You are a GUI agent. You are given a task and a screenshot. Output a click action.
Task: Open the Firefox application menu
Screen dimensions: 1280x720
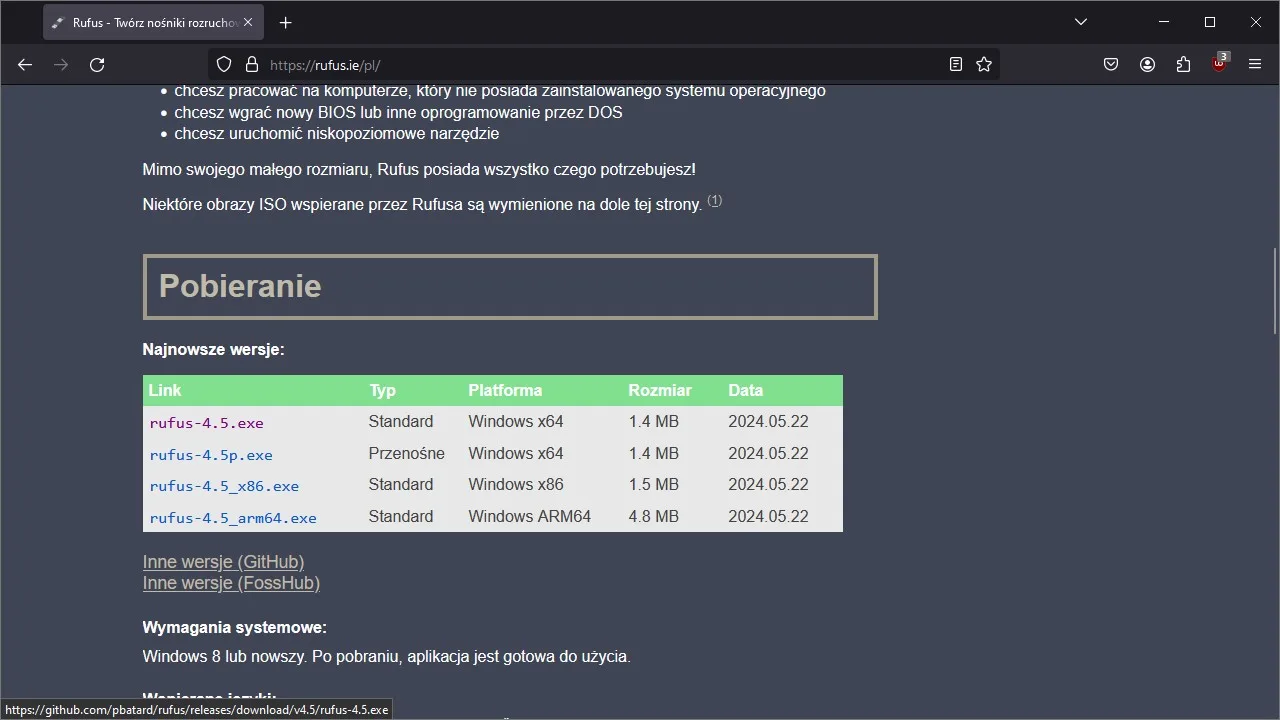click(x=1255, y=64)
